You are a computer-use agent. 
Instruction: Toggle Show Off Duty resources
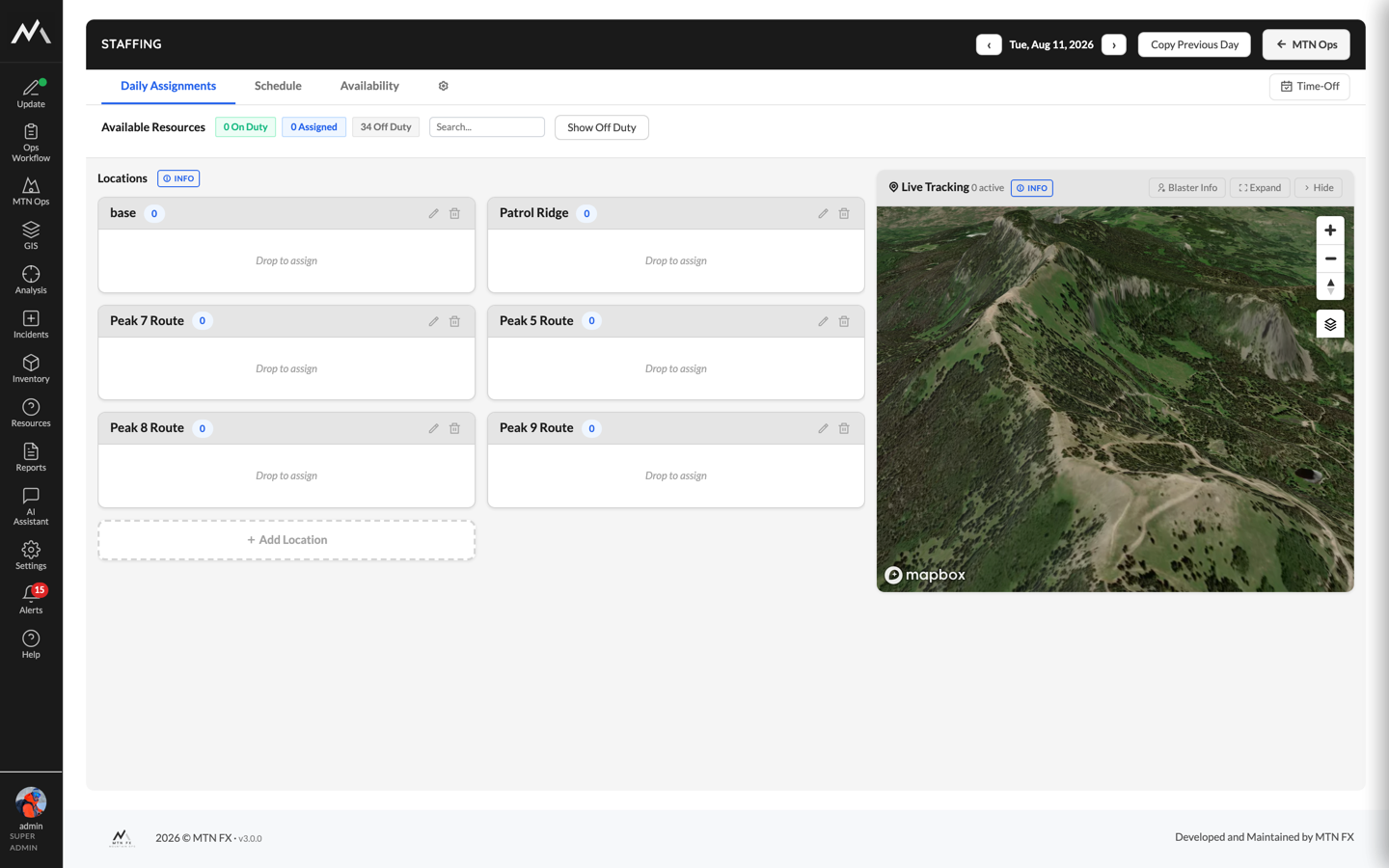[x=602, y=127]
